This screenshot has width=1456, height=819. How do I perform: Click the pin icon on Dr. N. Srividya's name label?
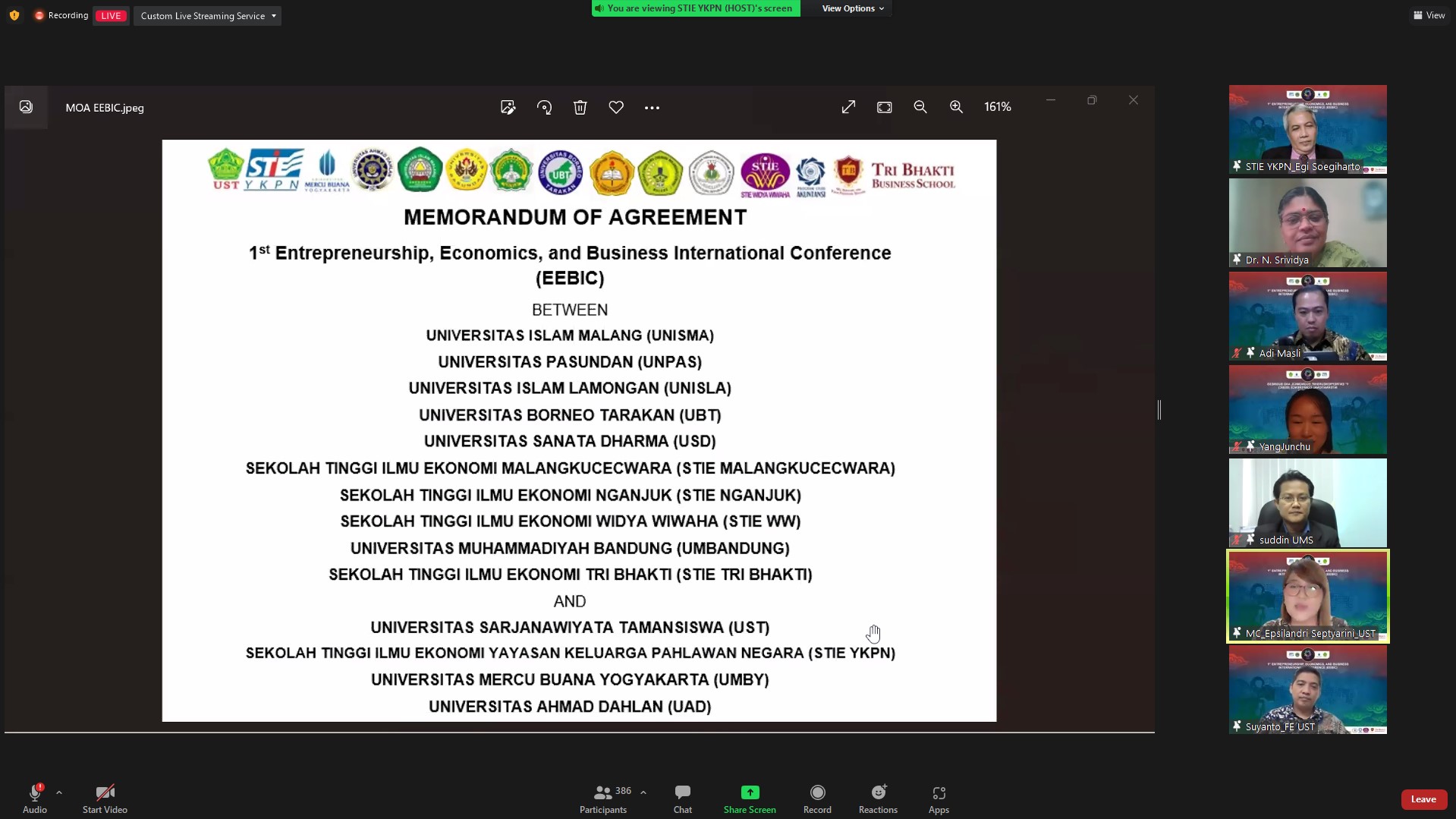[x=1237, y=260]
